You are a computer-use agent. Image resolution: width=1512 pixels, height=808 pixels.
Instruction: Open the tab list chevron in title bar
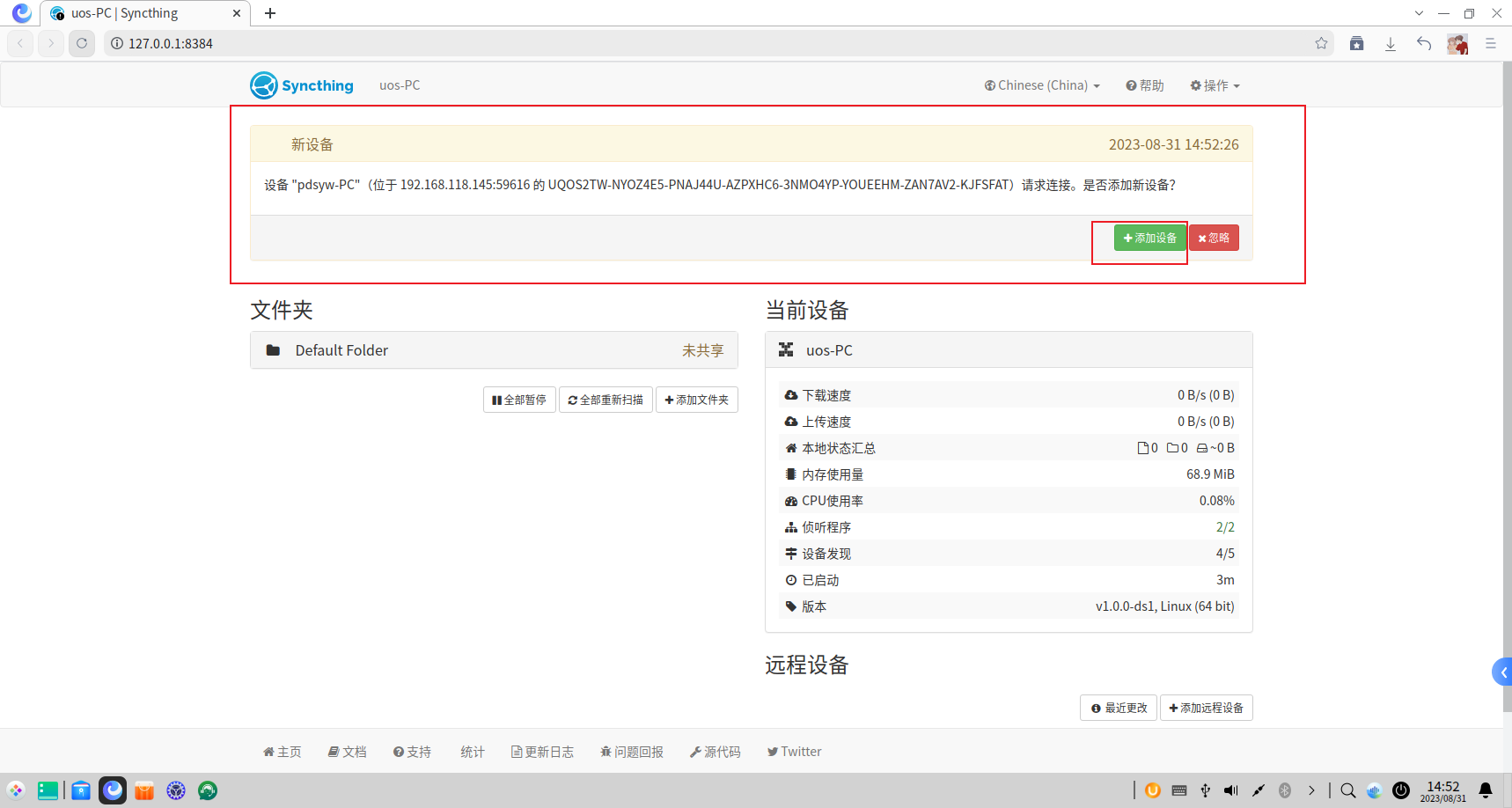(1419, 13)
